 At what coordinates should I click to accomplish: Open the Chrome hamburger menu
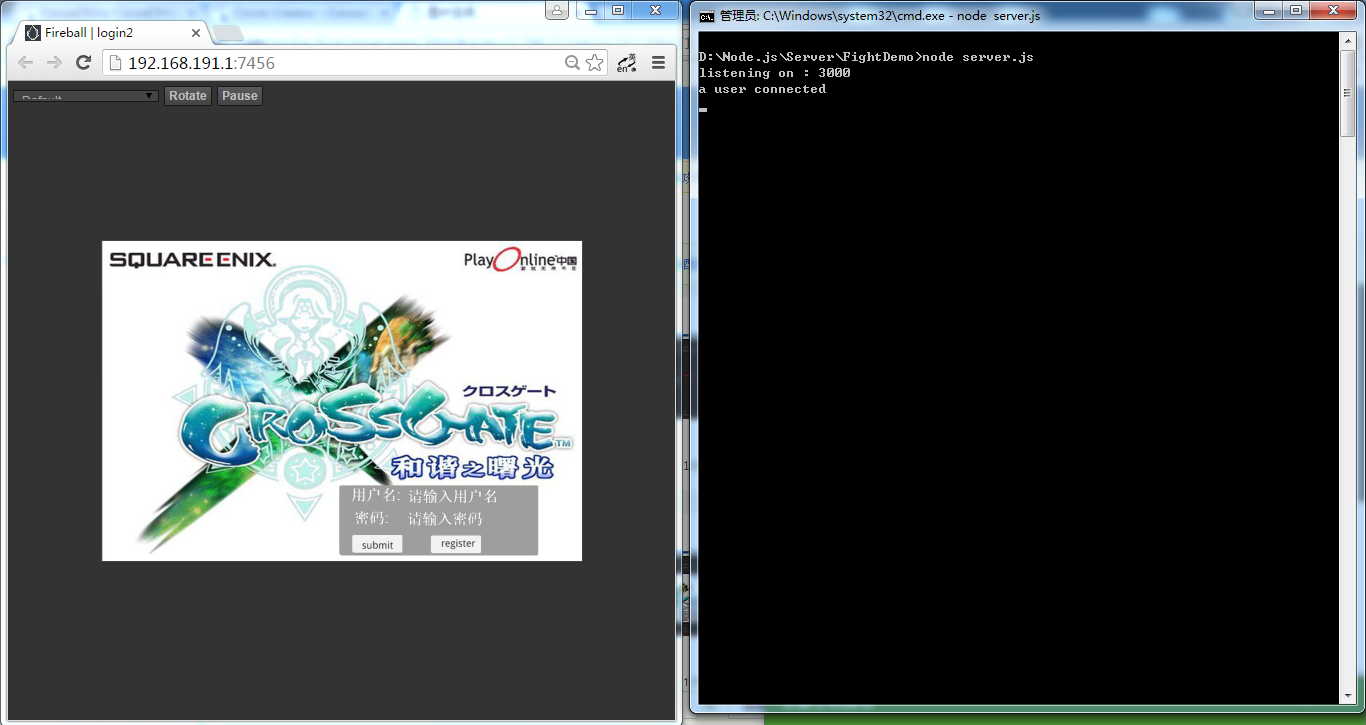coord(658,63)
